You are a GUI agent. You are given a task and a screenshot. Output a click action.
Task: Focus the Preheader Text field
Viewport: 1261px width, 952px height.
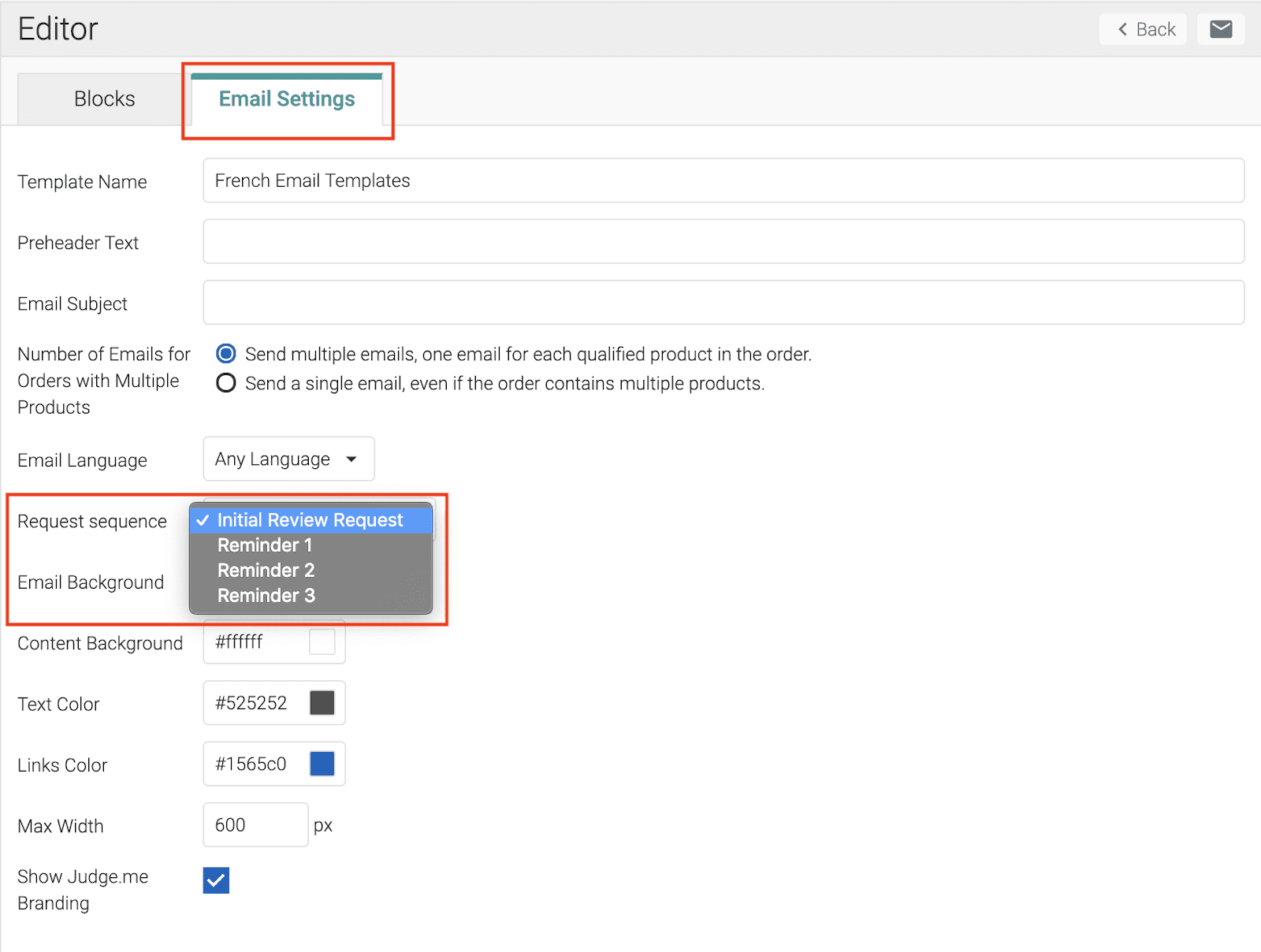point(723,242)
